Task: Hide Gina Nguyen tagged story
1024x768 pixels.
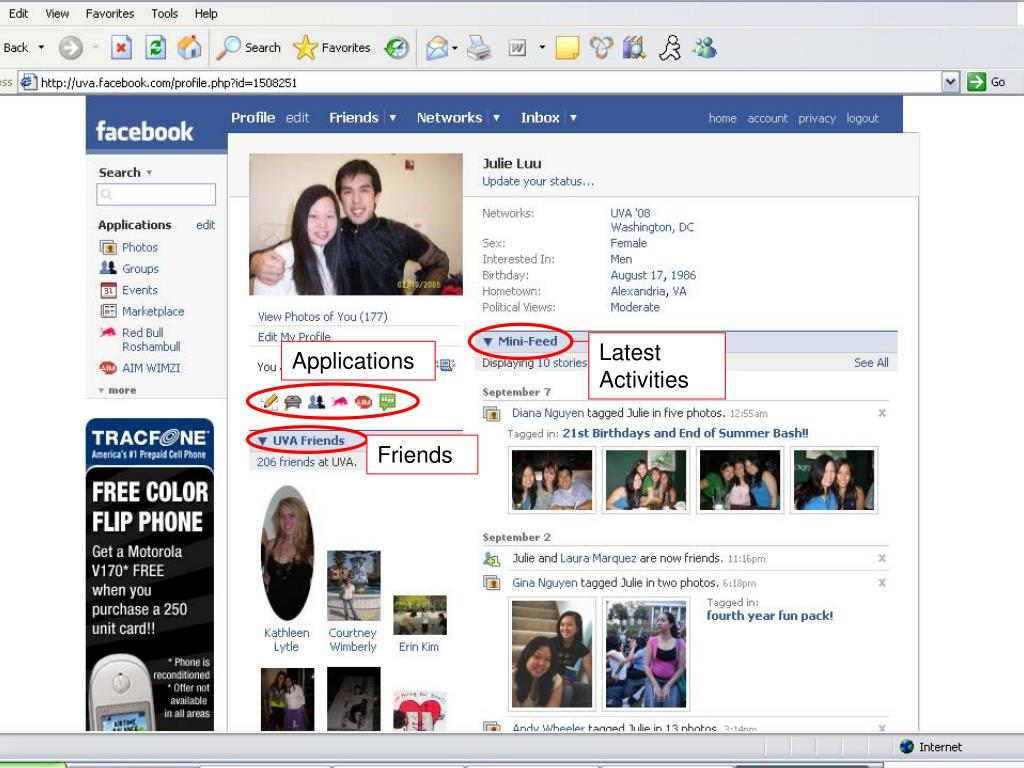Action: 882,583
